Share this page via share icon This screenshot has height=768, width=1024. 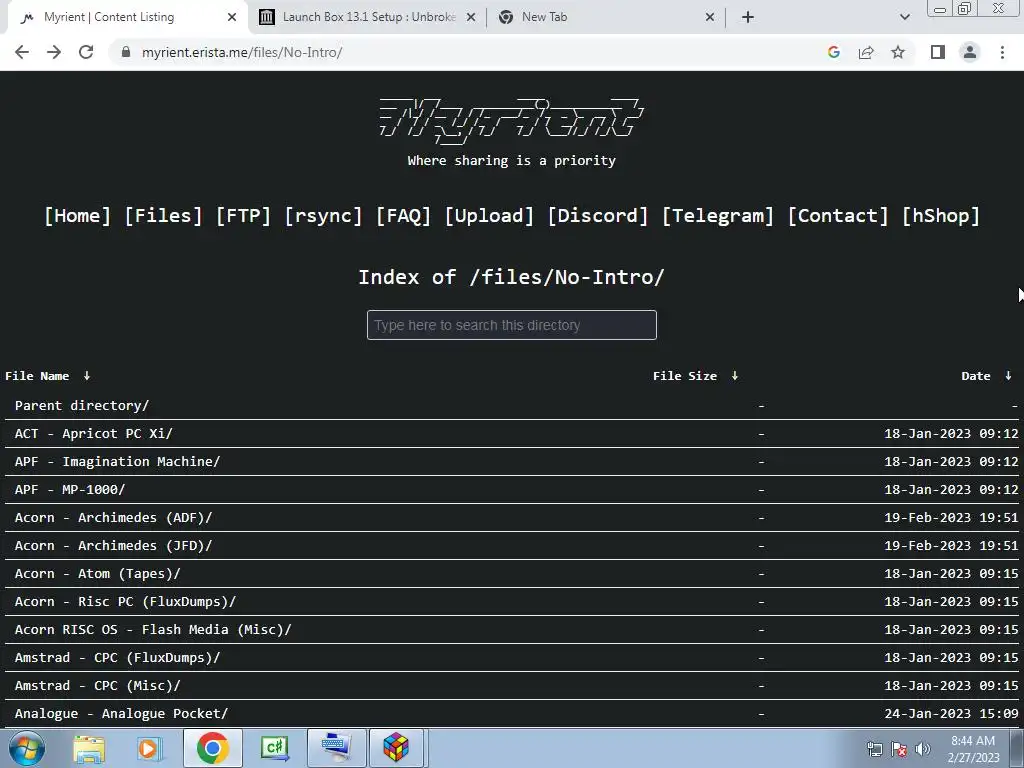coord(866,52)
